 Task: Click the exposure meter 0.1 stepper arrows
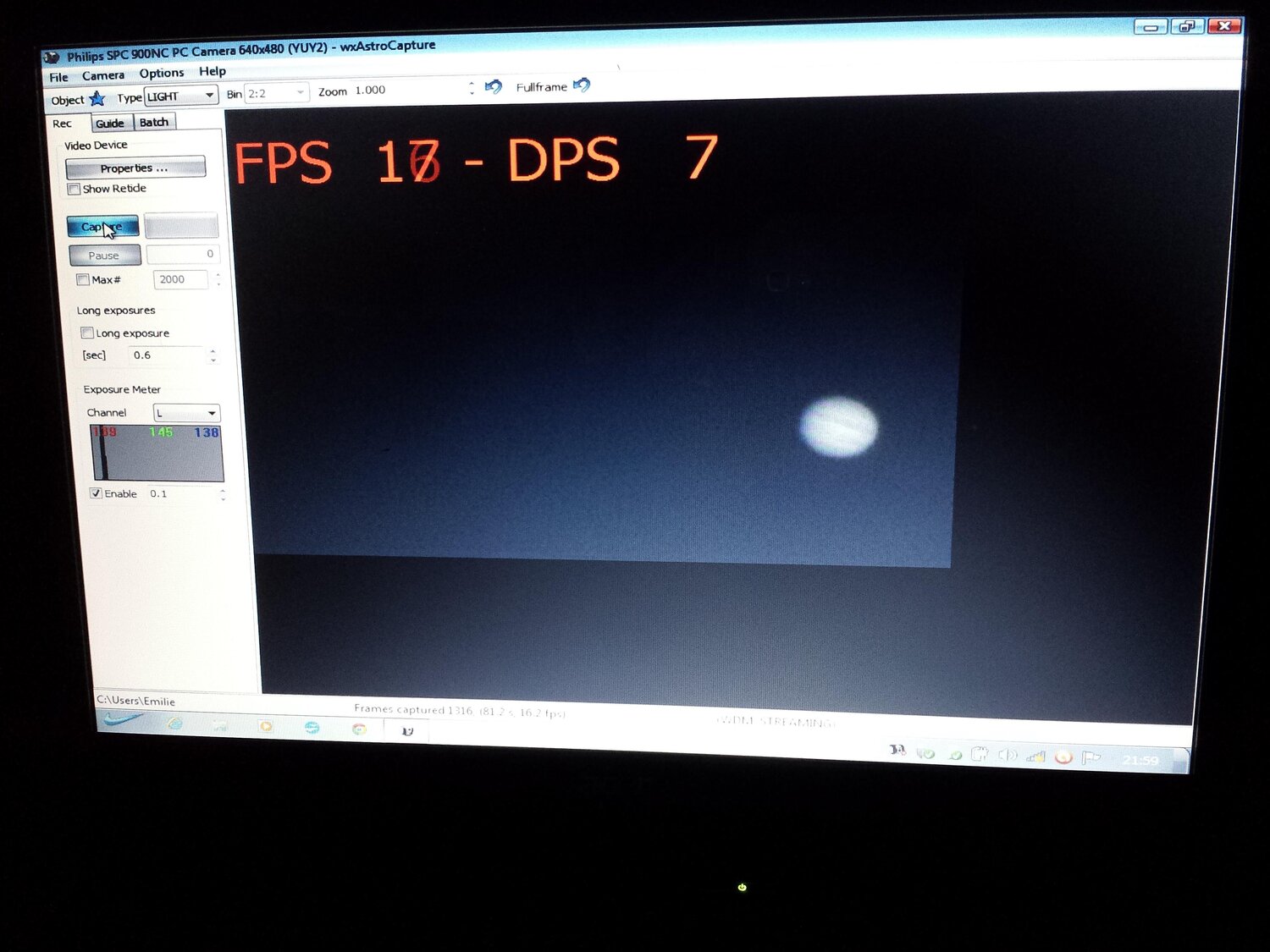pos(223,494)
